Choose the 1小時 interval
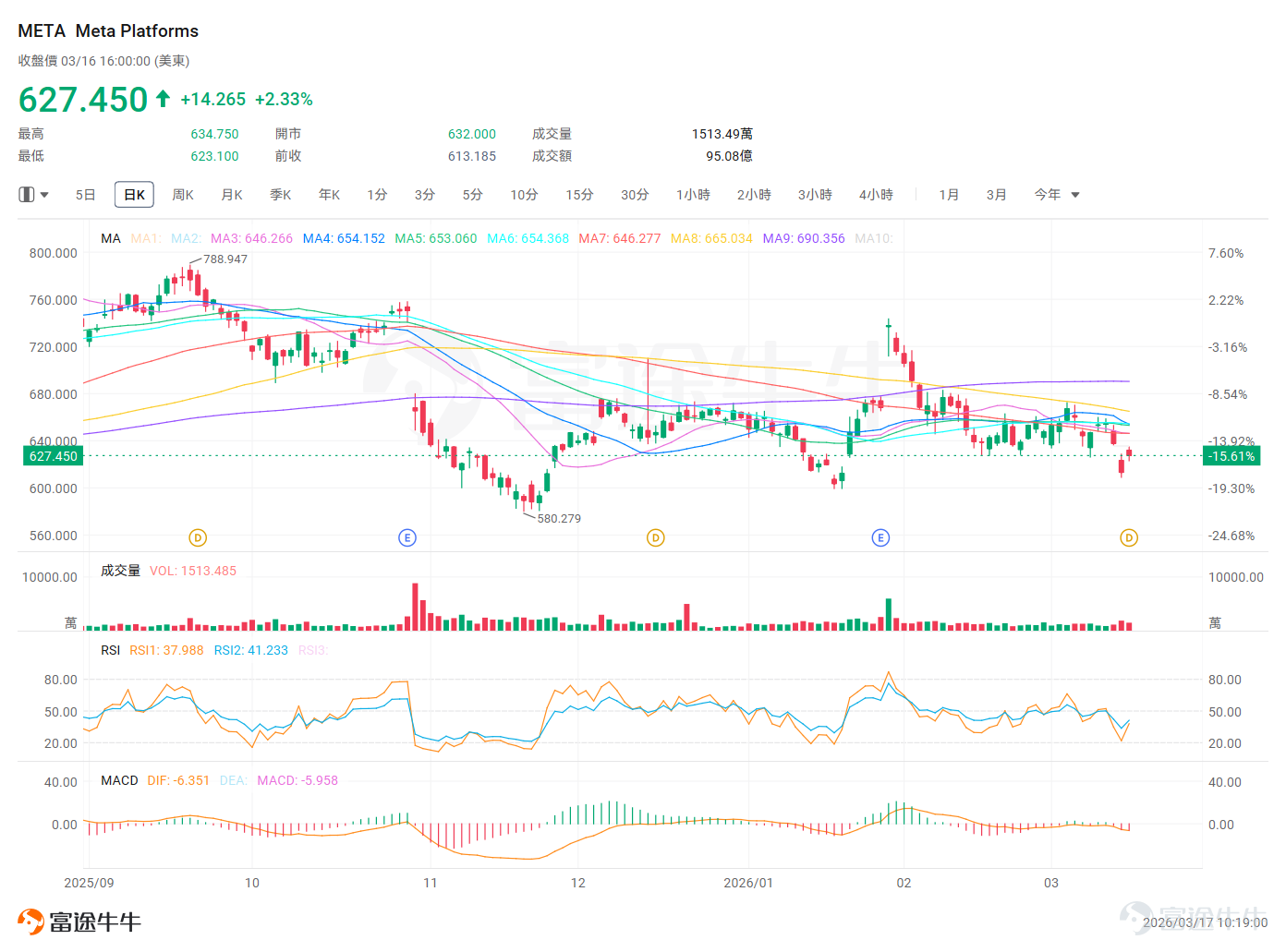 (694, 195)
